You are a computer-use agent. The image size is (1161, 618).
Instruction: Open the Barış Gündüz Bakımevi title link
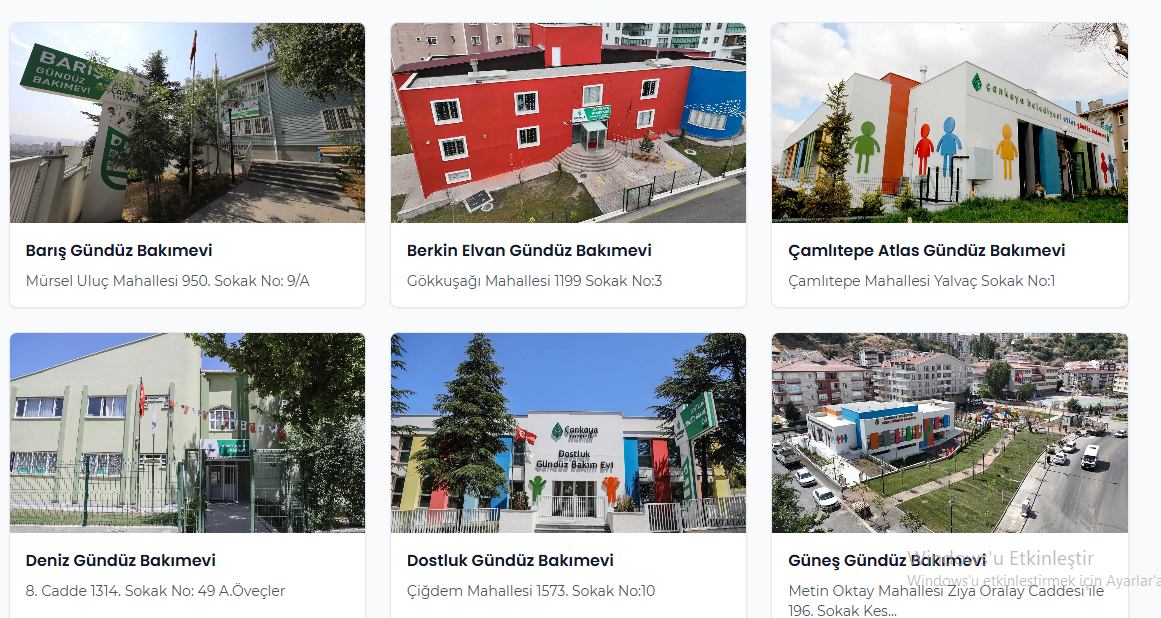119,251
